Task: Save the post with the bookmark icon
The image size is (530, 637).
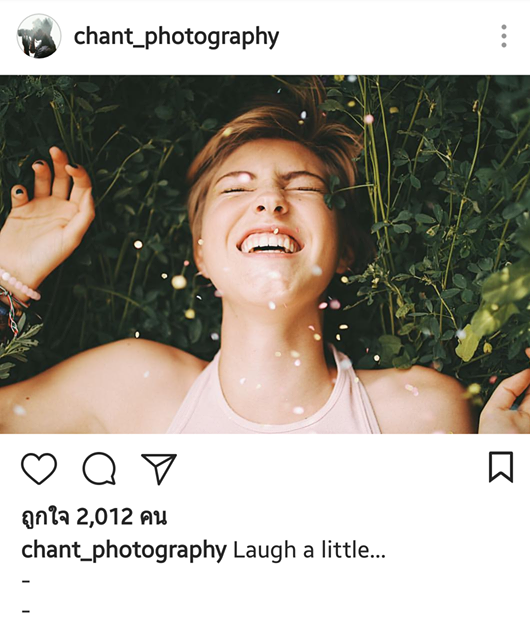Action: [x=501, y=467]
